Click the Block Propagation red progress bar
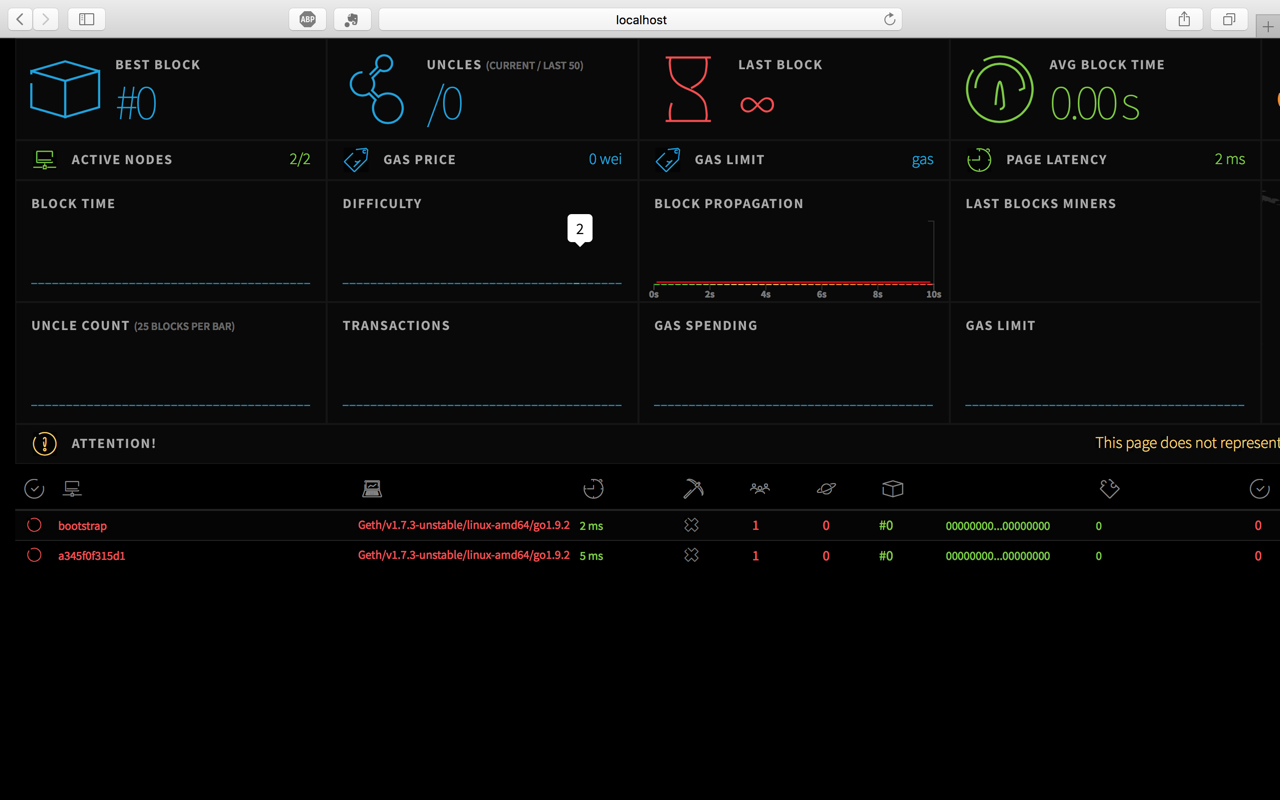 [x=793, y=281]
